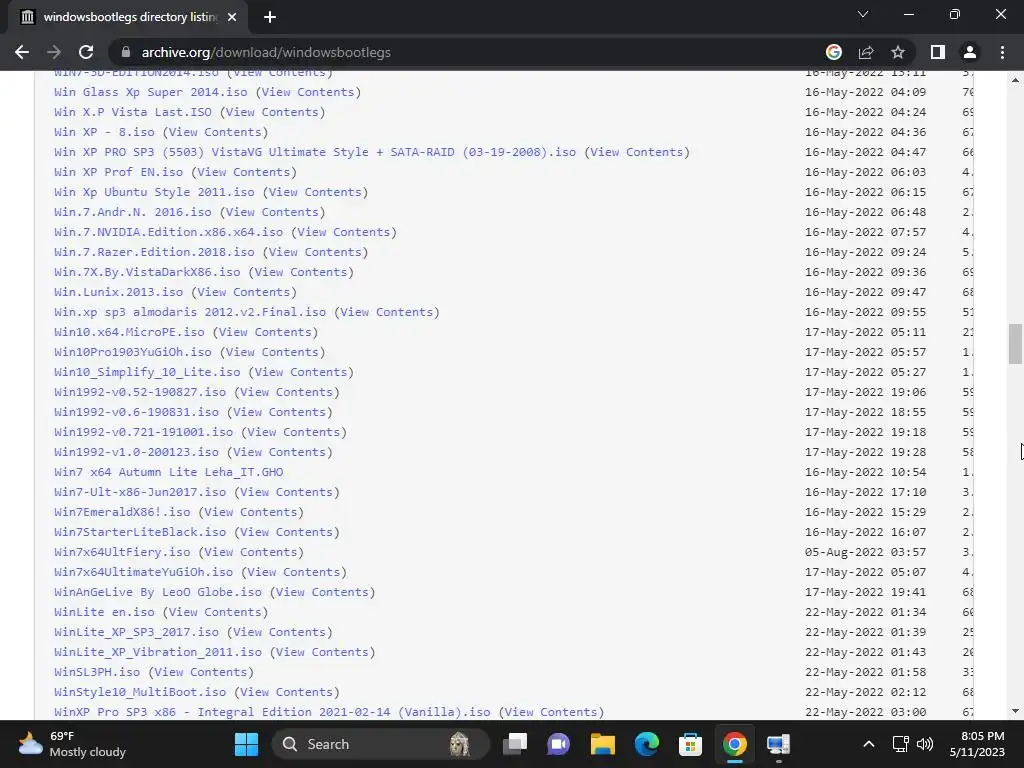Open Win XP PRO SP3 VistaVG Ultimate Style iso

coord(315,152)
